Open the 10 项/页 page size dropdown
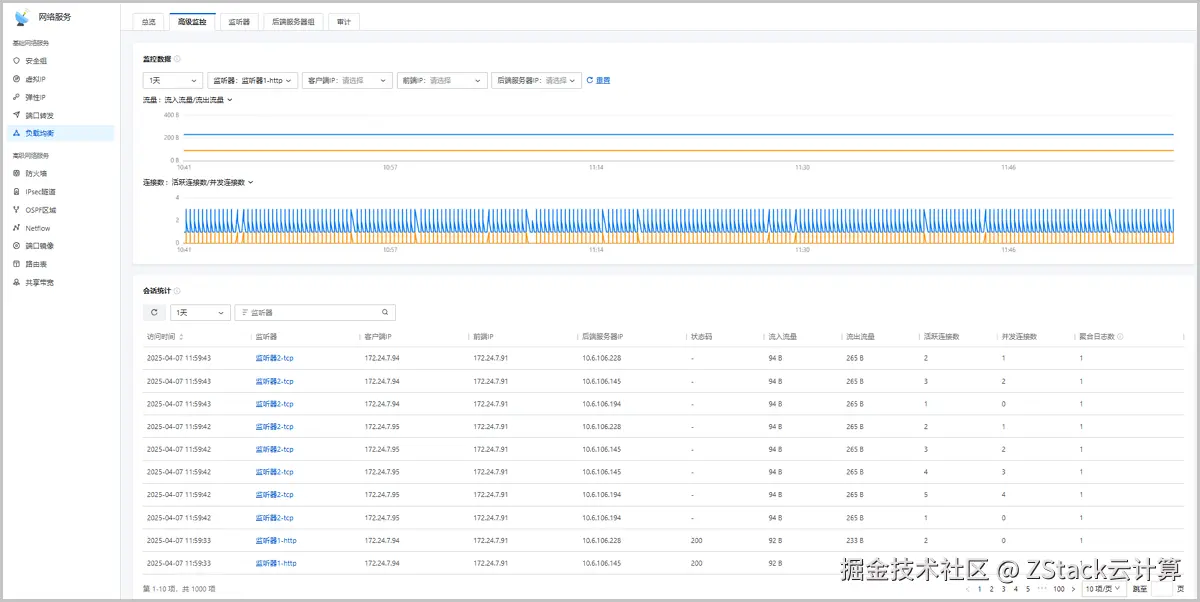1200x602 pixels. coord(1106,589)
